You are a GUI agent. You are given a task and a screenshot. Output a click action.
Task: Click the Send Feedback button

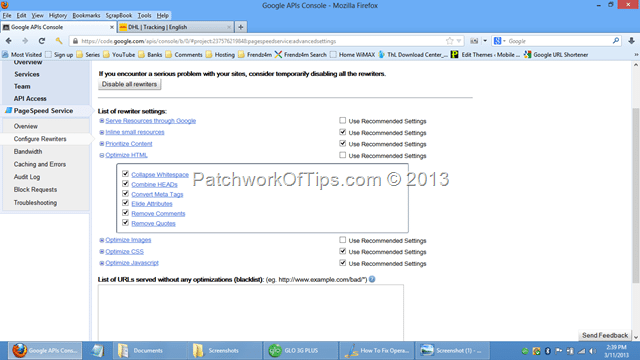pos(605,335)
